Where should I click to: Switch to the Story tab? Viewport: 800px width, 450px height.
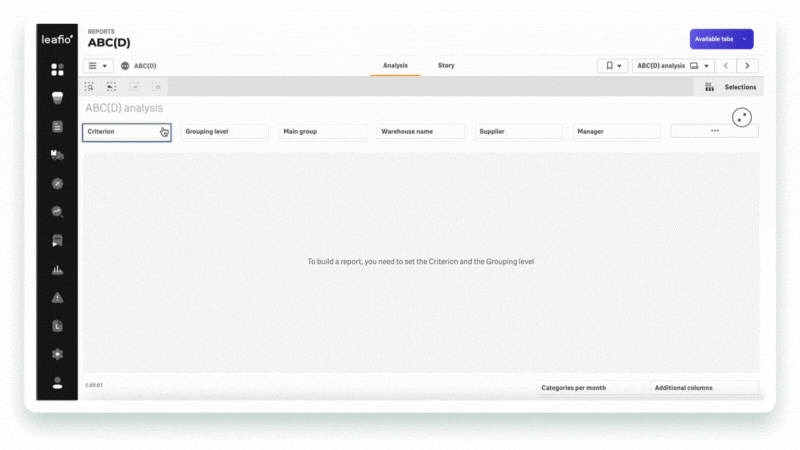[x=446, y=66]
